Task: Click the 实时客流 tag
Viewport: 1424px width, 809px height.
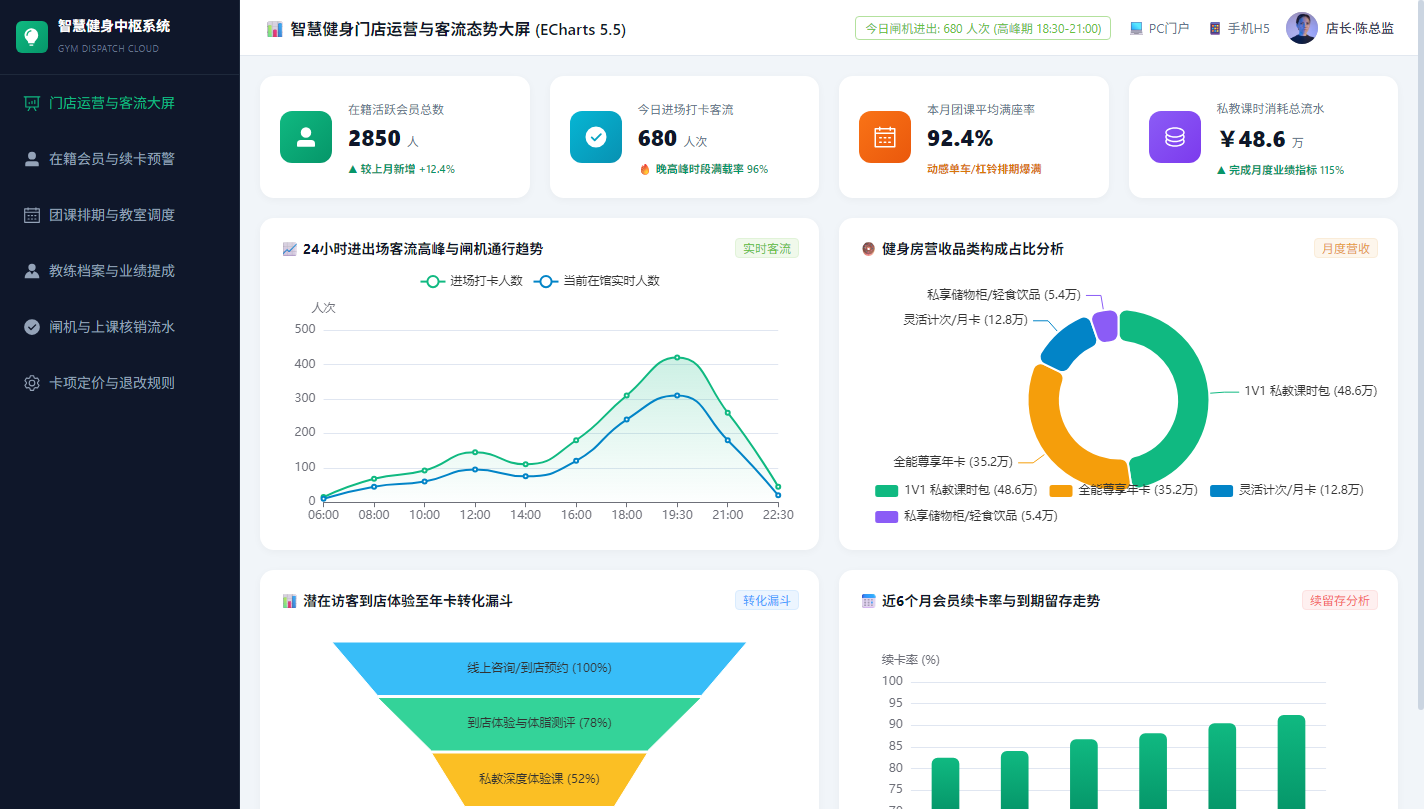Action: point(767,249)
